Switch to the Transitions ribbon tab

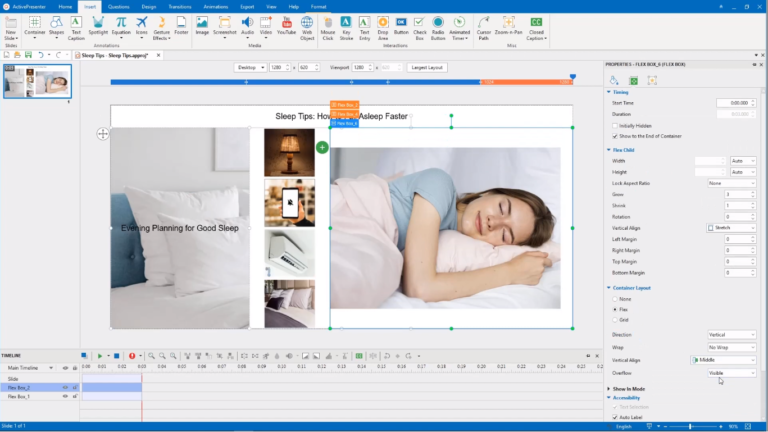180,7
